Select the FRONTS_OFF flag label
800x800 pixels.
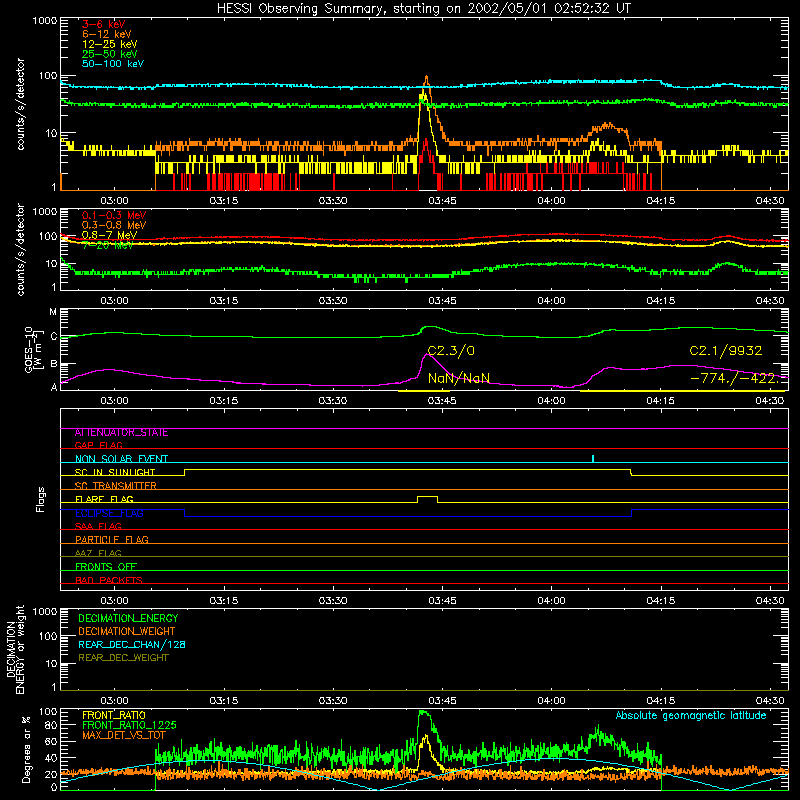[x=106, y=567]
